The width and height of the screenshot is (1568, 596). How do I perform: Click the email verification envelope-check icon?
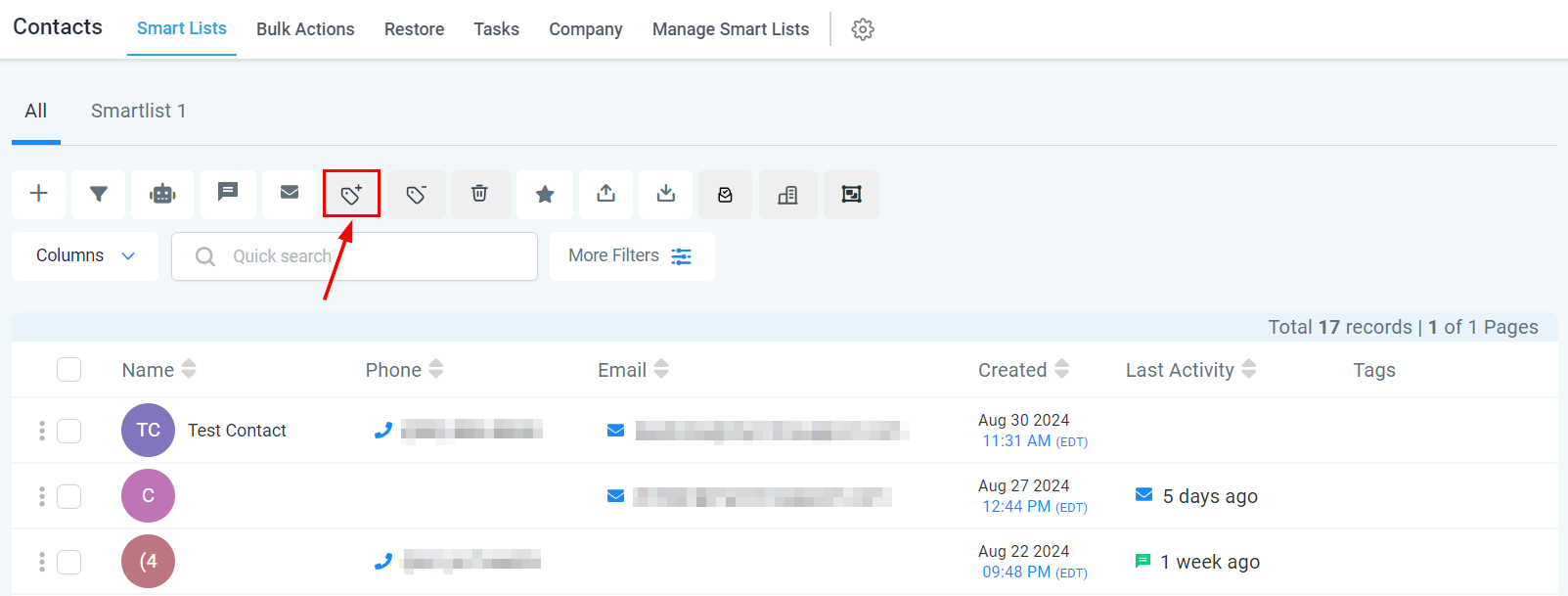point(726,194)
